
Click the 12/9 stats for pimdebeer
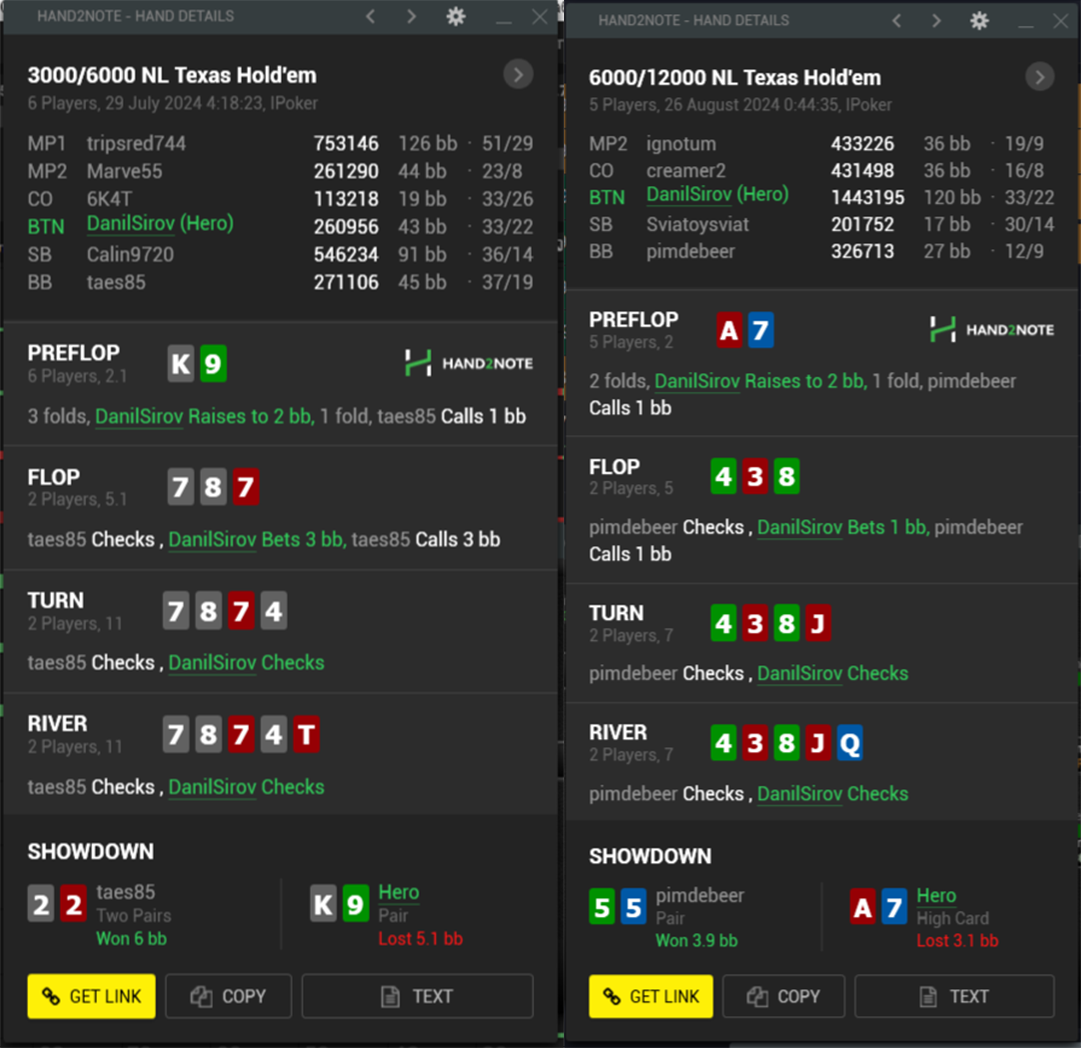click(x=1024, y=251)
